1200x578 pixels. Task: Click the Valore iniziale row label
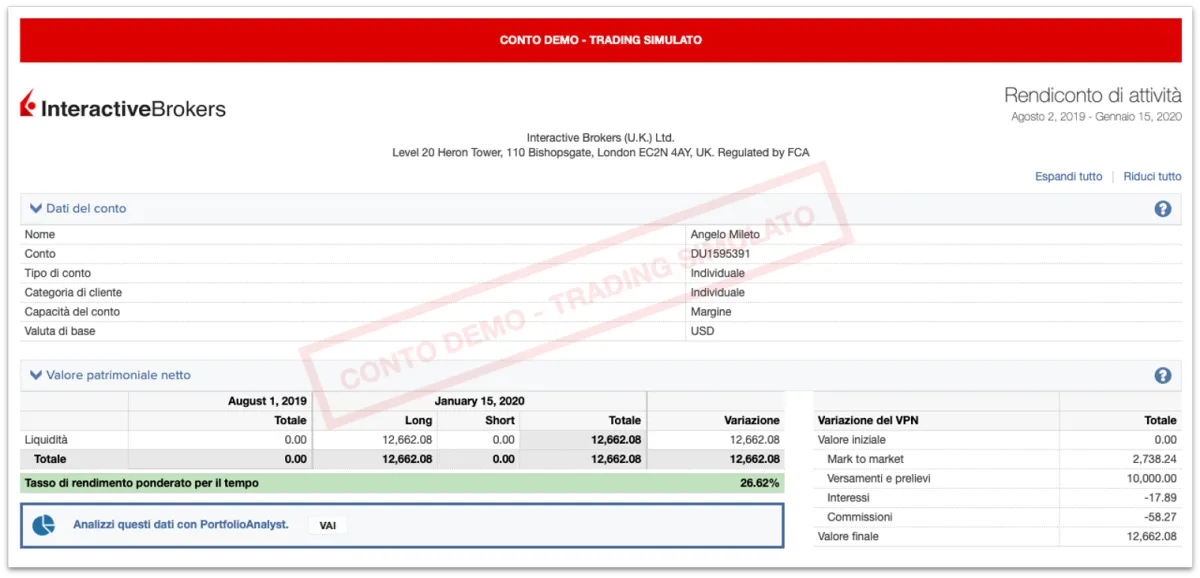(x=852, y=439)
